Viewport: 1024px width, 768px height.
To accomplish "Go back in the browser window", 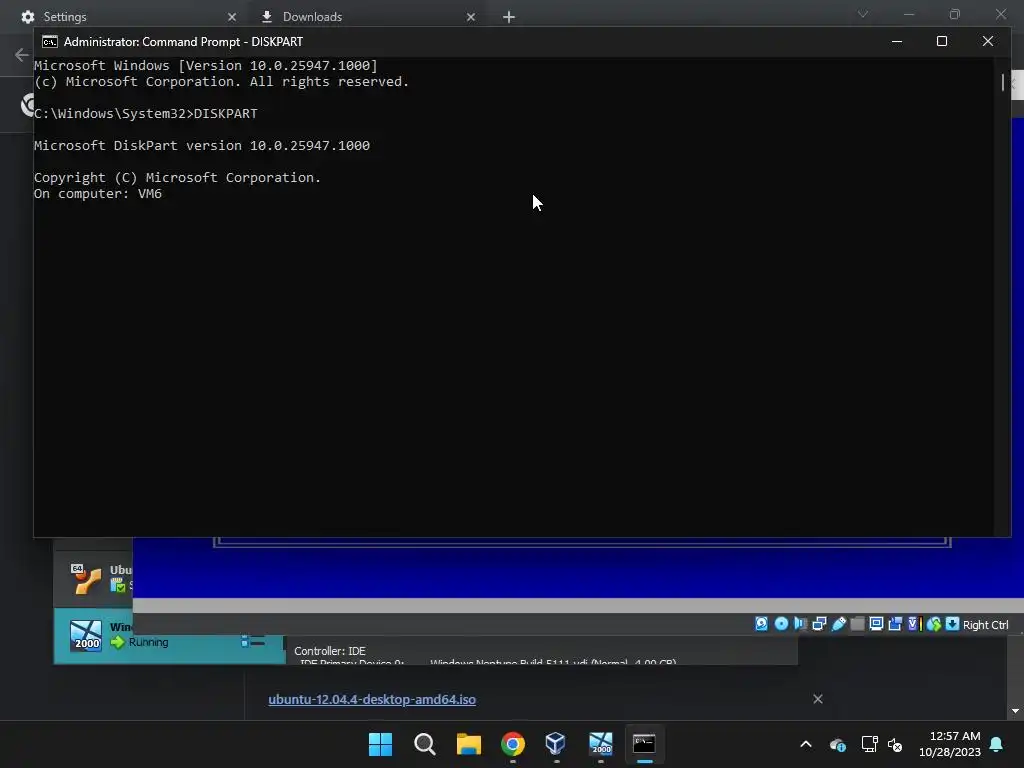I will (22, 55).
